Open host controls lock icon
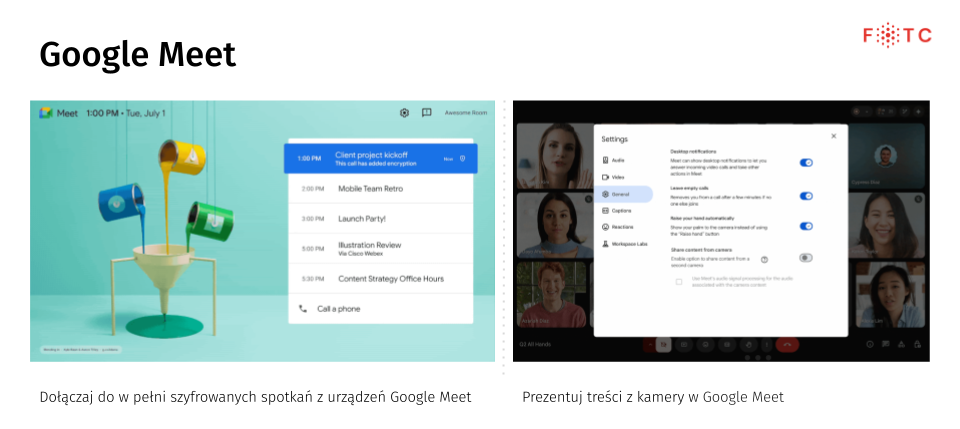Viewport: 960px width, 429px height. 917,345
